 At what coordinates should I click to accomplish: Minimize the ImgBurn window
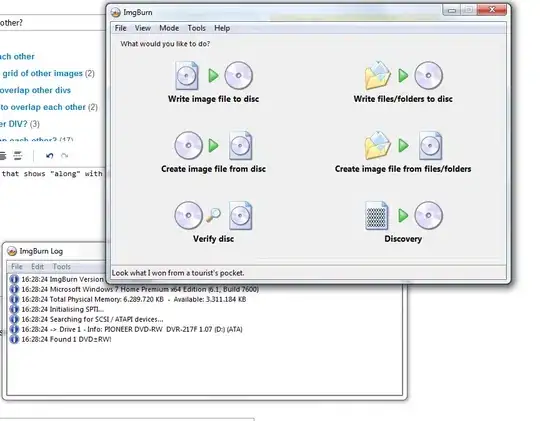[x=451, y=10]
